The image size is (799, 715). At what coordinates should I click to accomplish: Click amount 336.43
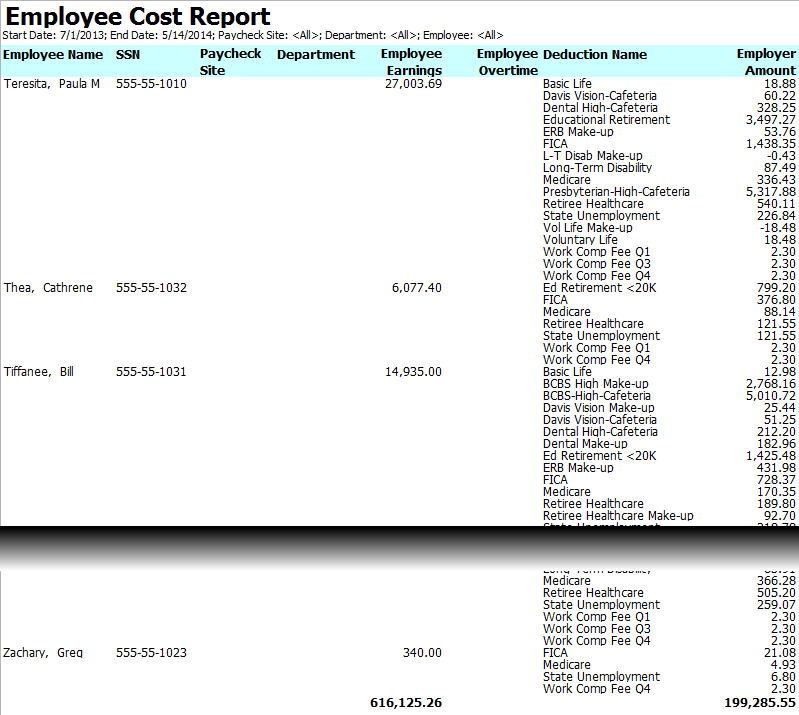pyautogui.click(x=776, y=180)
